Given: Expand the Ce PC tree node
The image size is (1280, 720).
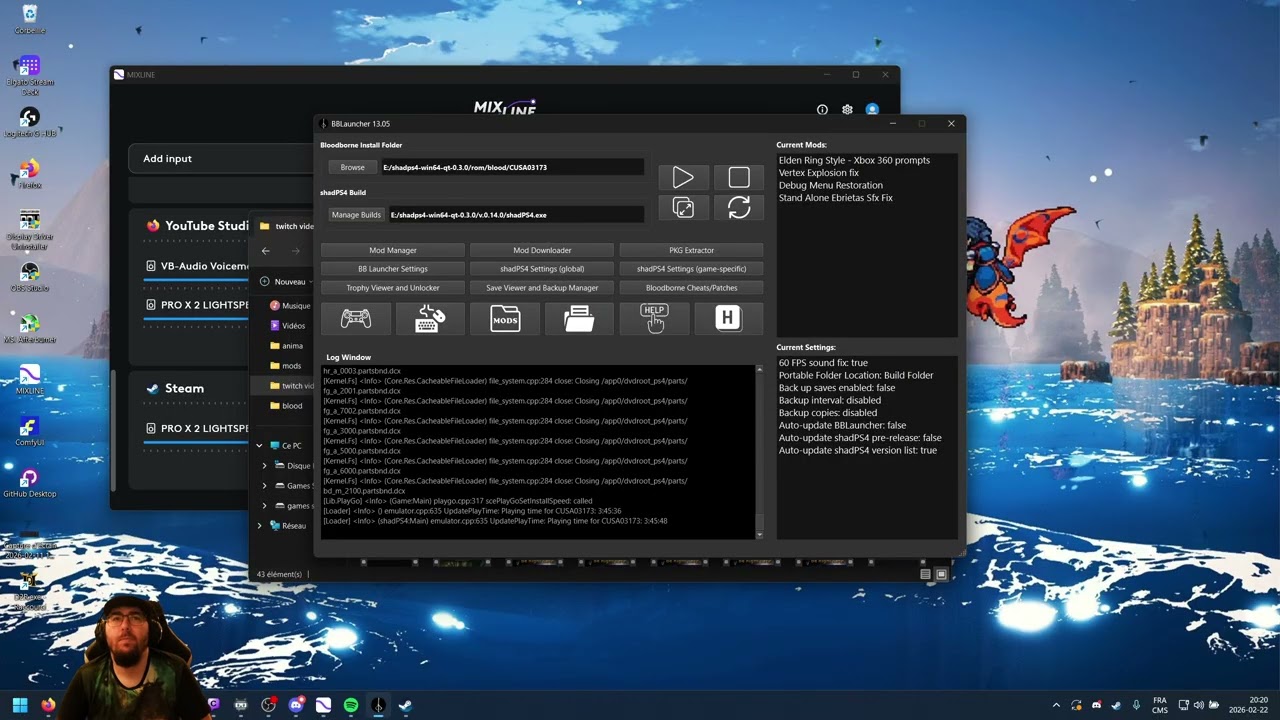Looking at the screenshot, I should coord(259,446).
